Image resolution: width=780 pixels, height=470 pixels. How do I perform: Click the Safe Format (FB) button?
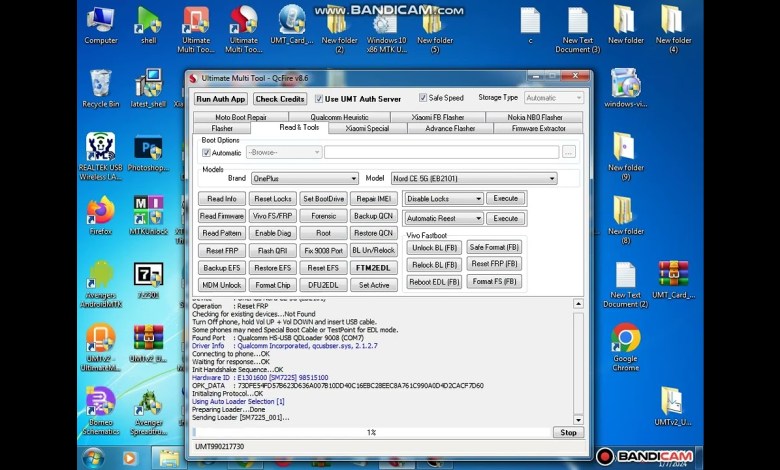[494, 247]
